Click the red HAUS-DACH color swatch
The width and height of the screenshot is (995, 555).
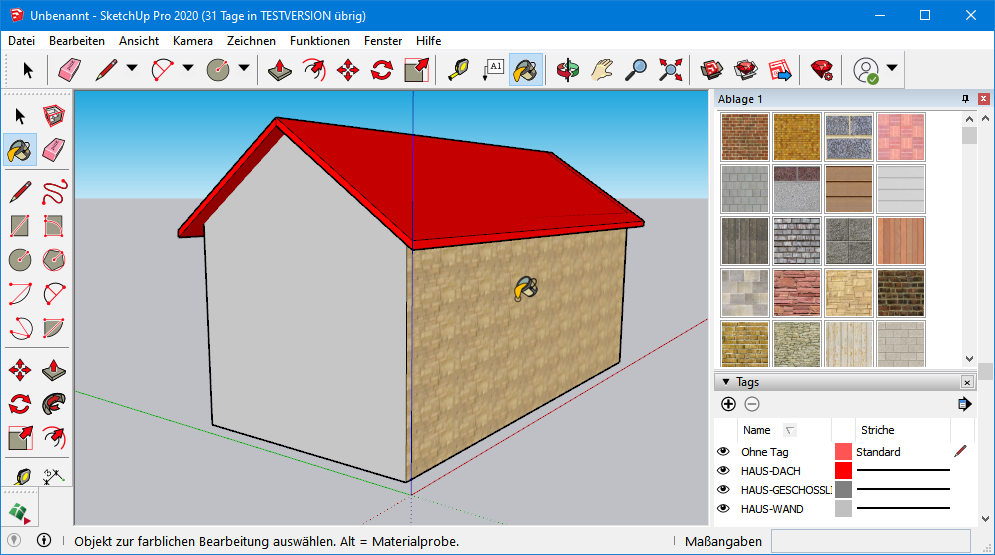tap(843, 471)
